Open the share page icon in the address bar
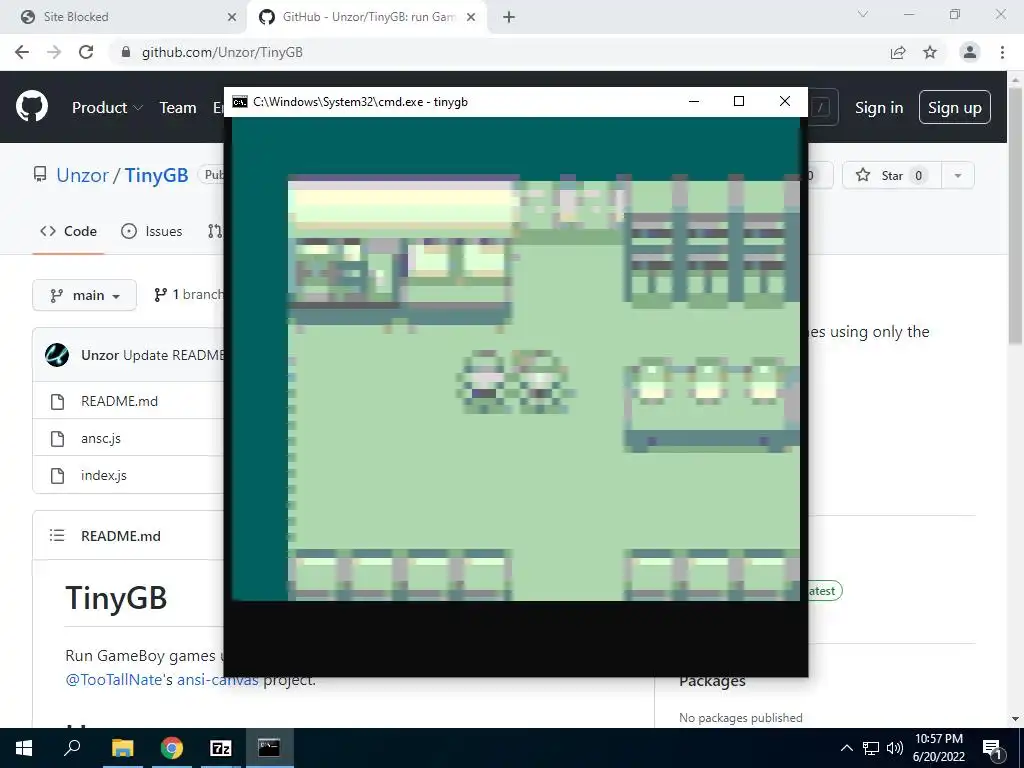 click(x=898, y=52)
